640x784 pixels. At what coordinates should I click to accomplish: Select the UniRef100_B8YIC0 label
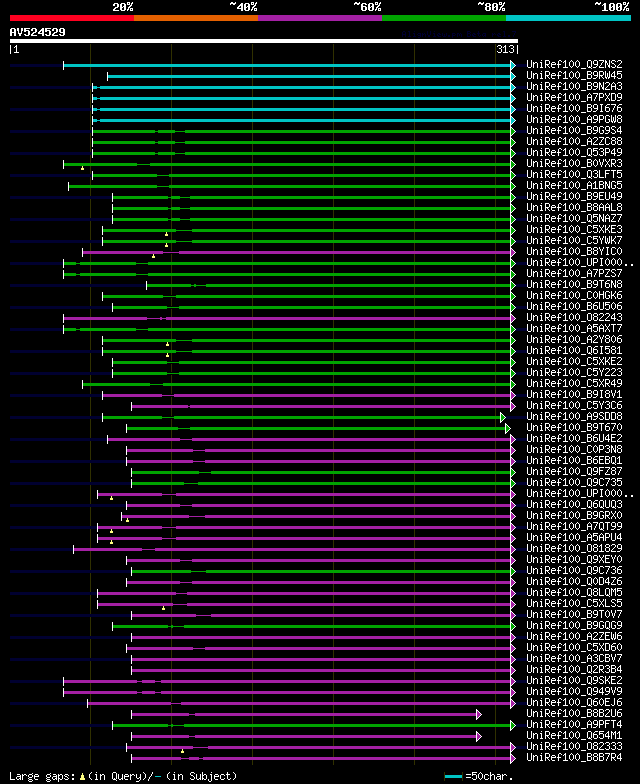point(574,252)
